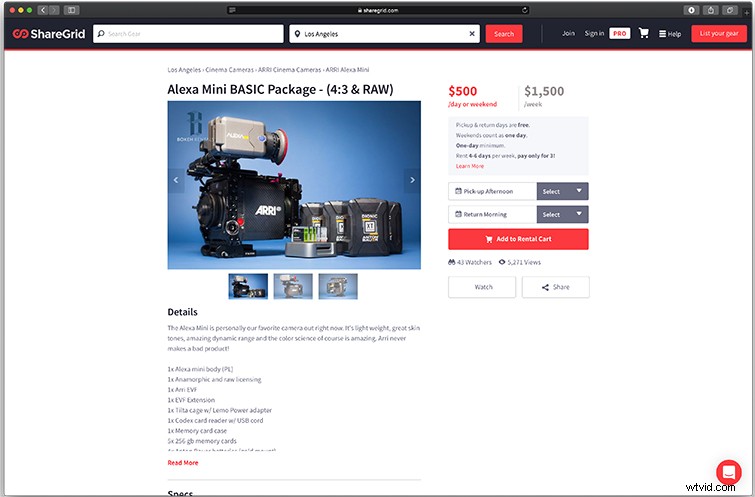The image size is (755, 497).
Task: Watch this listing
Action: (482, 287)
